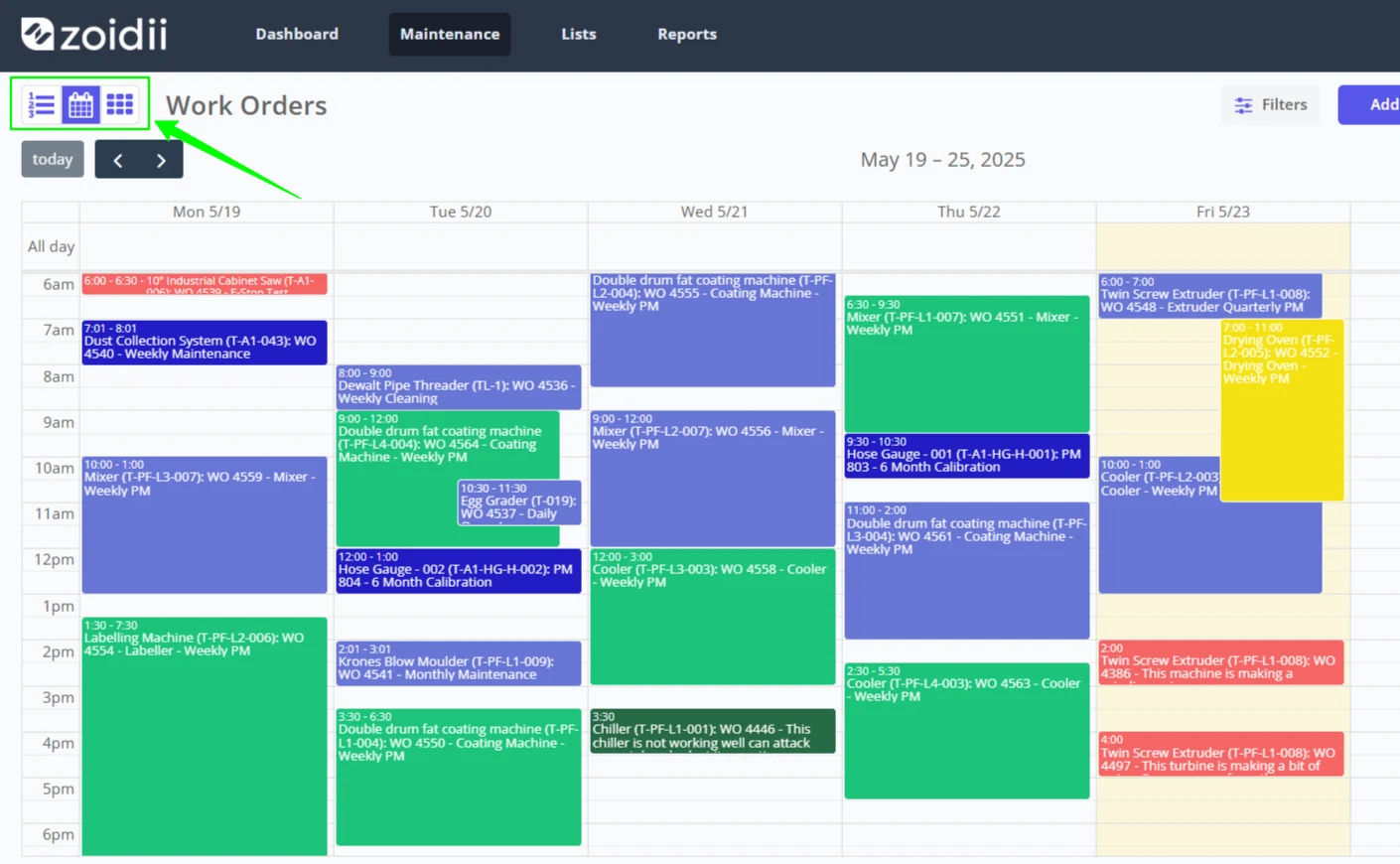Select the calendar view icon

click(80, 104)
